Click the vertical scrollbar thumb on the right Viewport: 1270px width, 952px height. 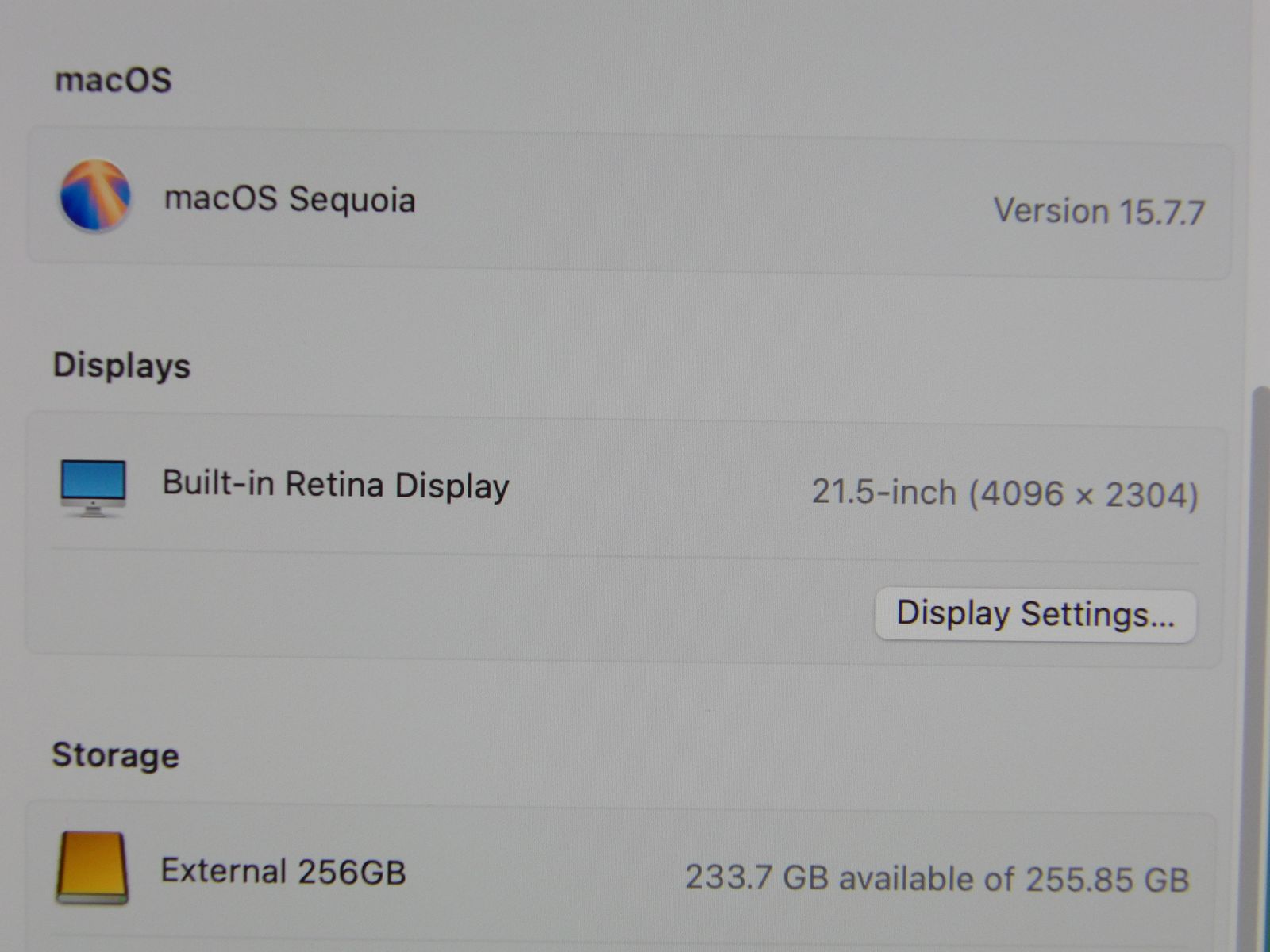pos(1259,666)
